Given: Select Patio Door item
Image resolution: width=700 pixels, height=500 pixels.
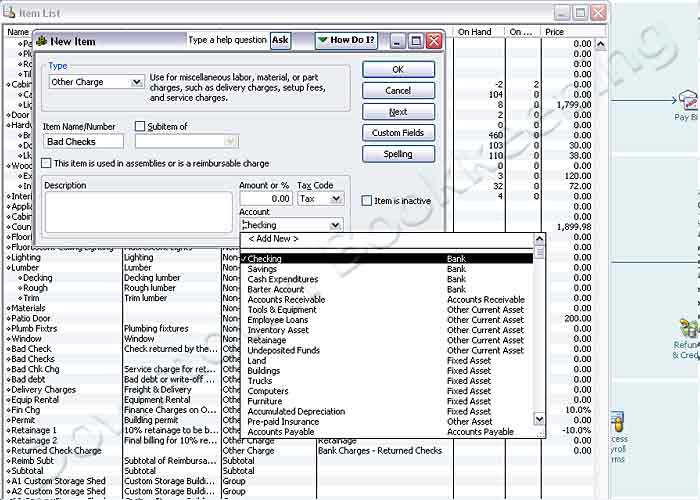Looking at the screenshot, I should pos(31,319).
